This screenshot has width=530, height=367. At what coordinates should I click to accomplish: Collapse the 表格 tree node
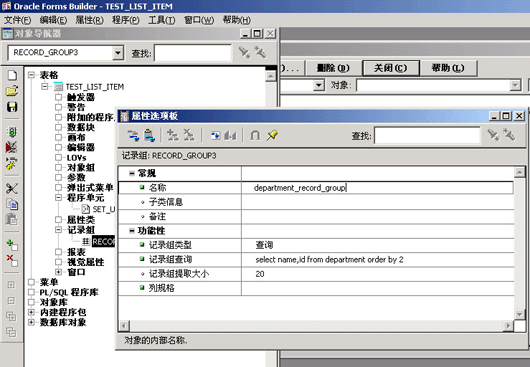[x=31, y=75]
